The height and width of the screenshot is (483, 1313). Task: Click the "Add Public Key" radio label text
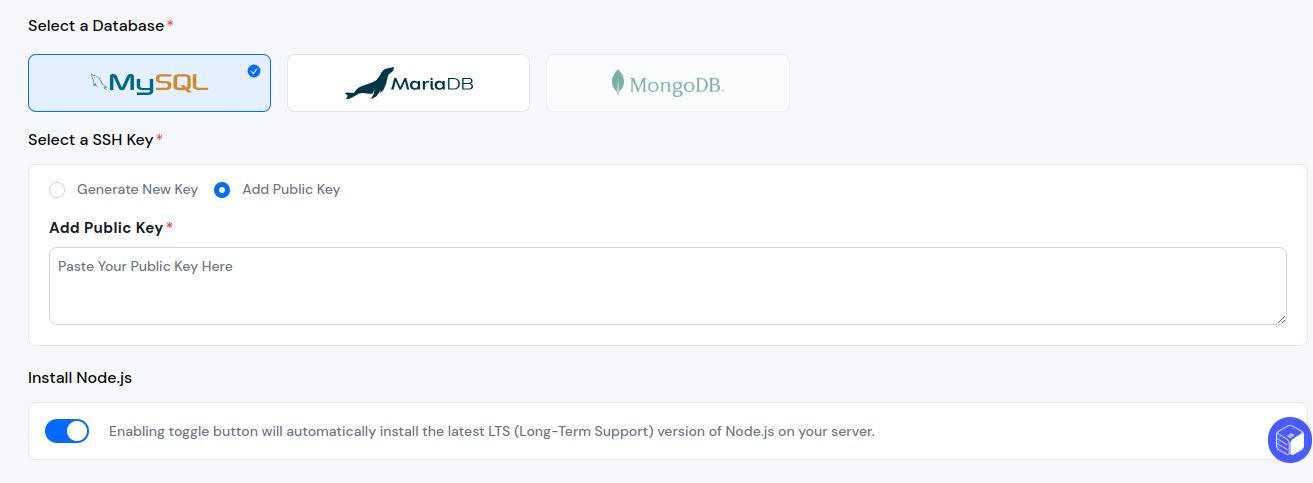pyautogui.click(x=291, y=189)
